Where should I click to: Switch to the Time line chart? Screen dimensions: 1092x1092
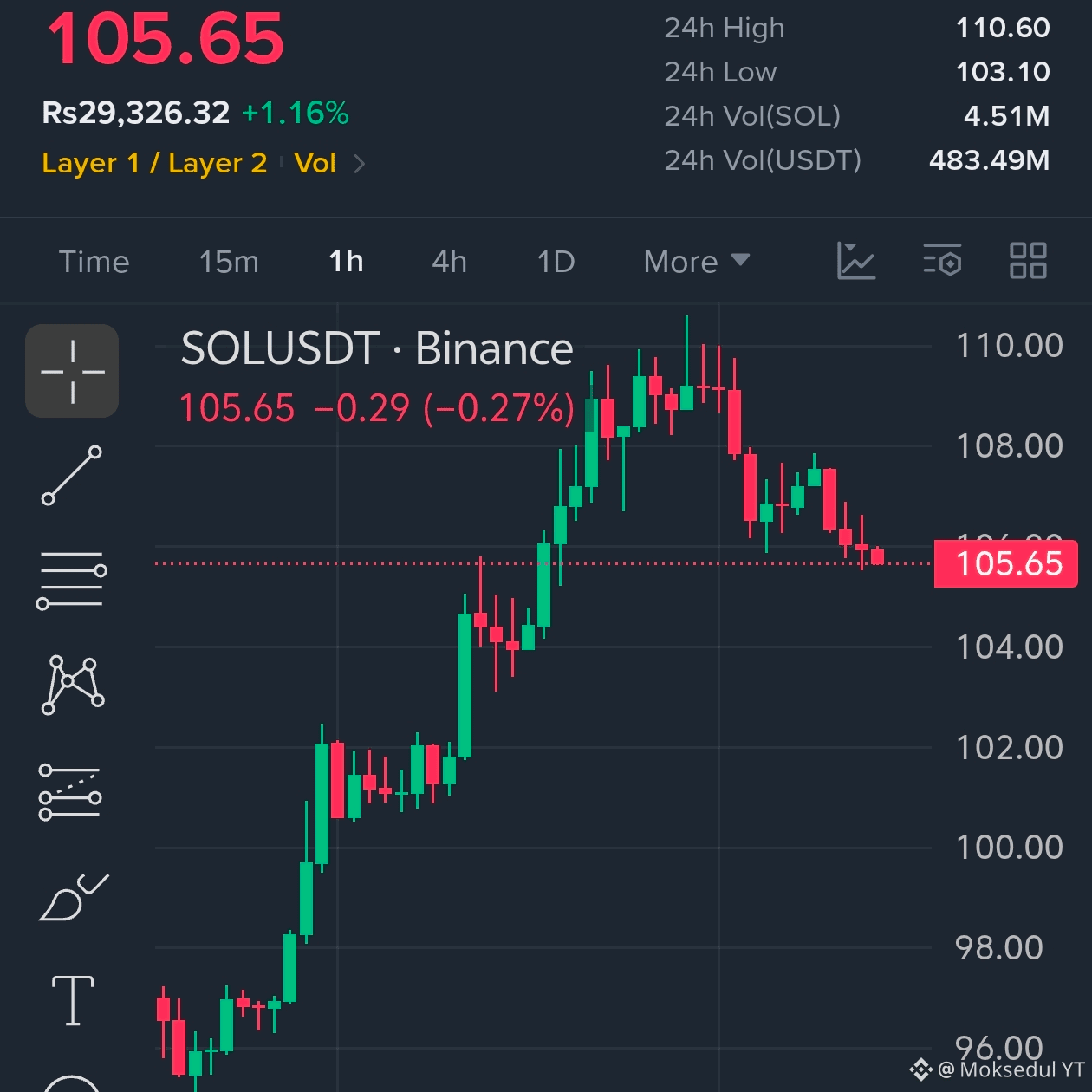click(94, 262)
